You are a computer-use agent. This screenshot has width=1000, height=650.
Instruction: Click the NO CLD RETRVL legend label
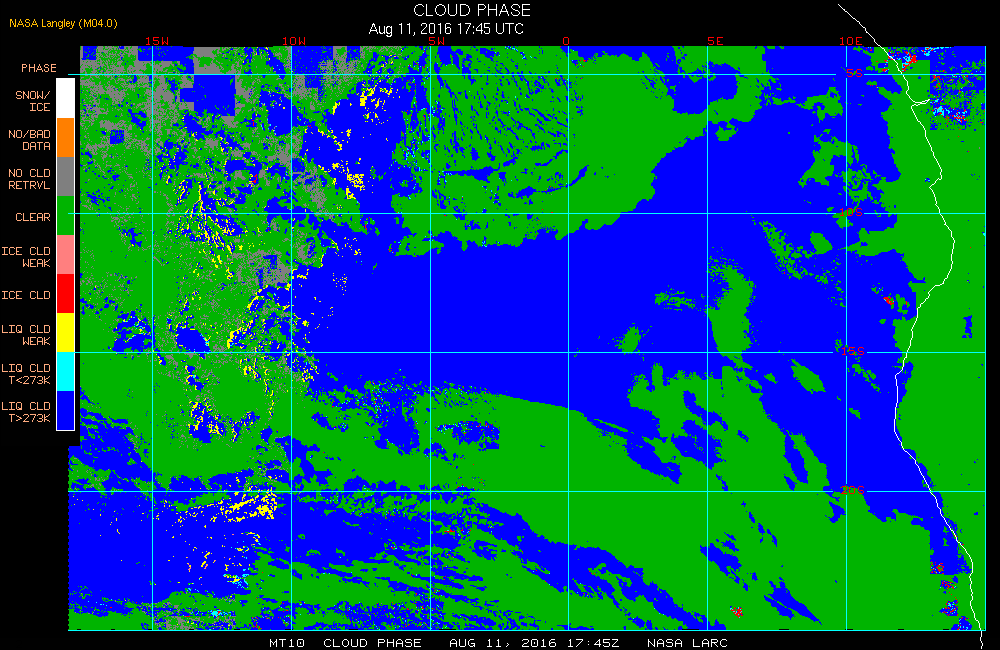pos(29,179)
